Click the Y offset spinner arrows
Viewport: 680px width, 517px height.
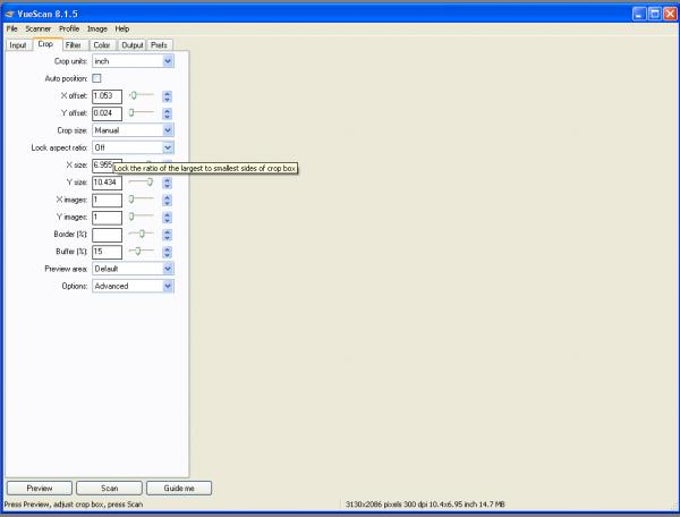point(167,114)
